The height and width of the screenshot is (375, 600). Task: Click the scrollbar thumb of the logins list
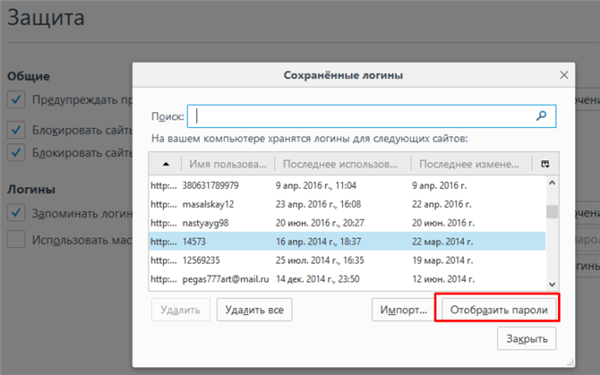tap(552, 212)
